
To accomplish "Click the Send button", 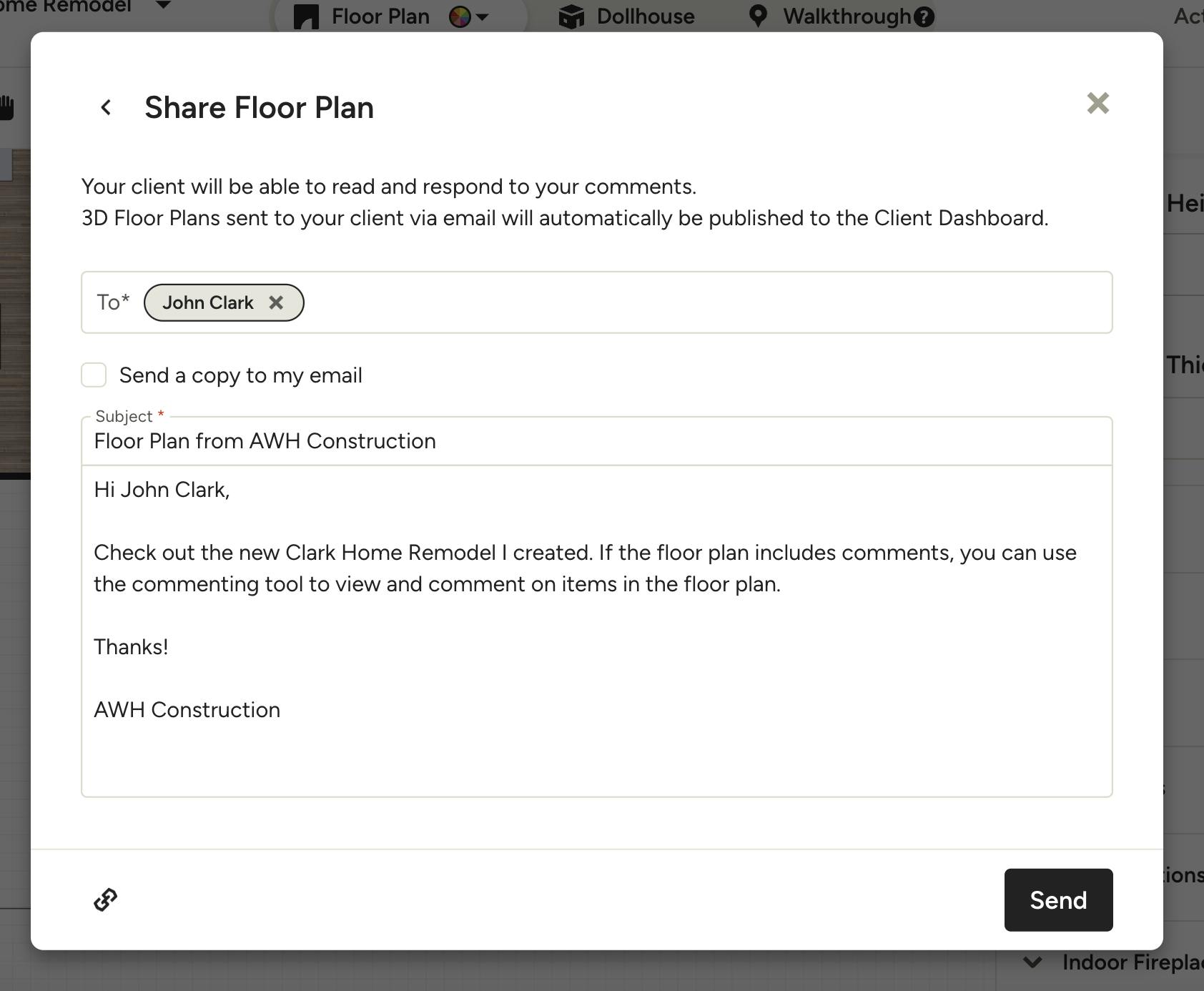I will (1058, 899).
